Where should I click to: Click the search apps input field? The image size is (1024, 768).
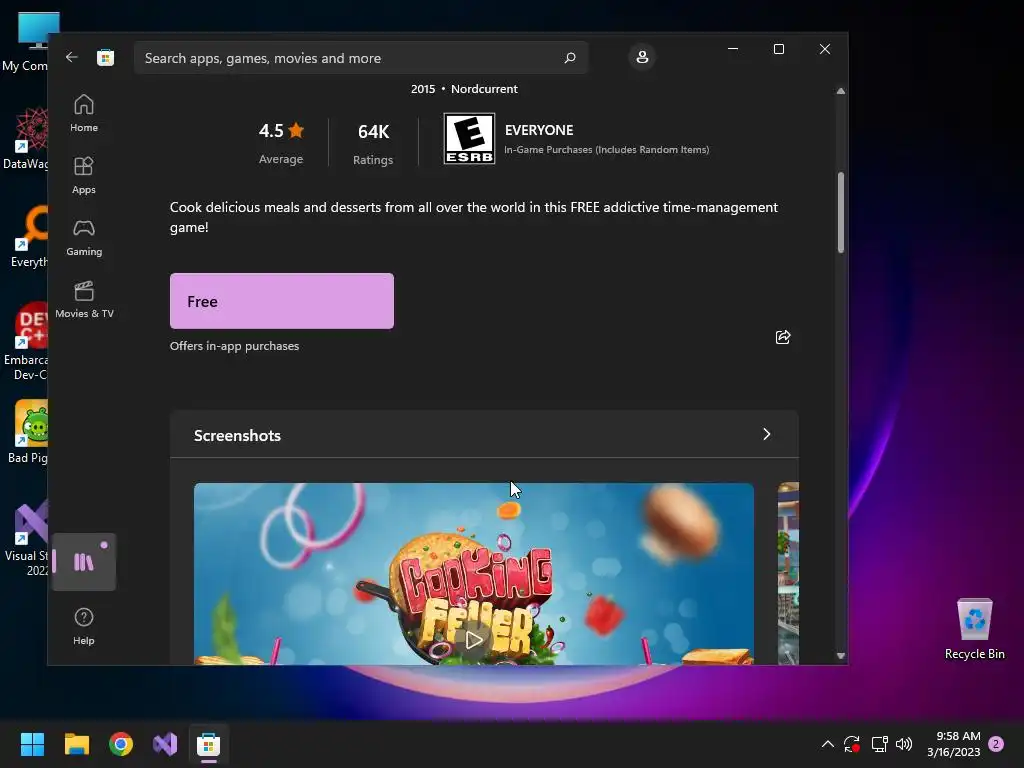click(x=360, y=57)
